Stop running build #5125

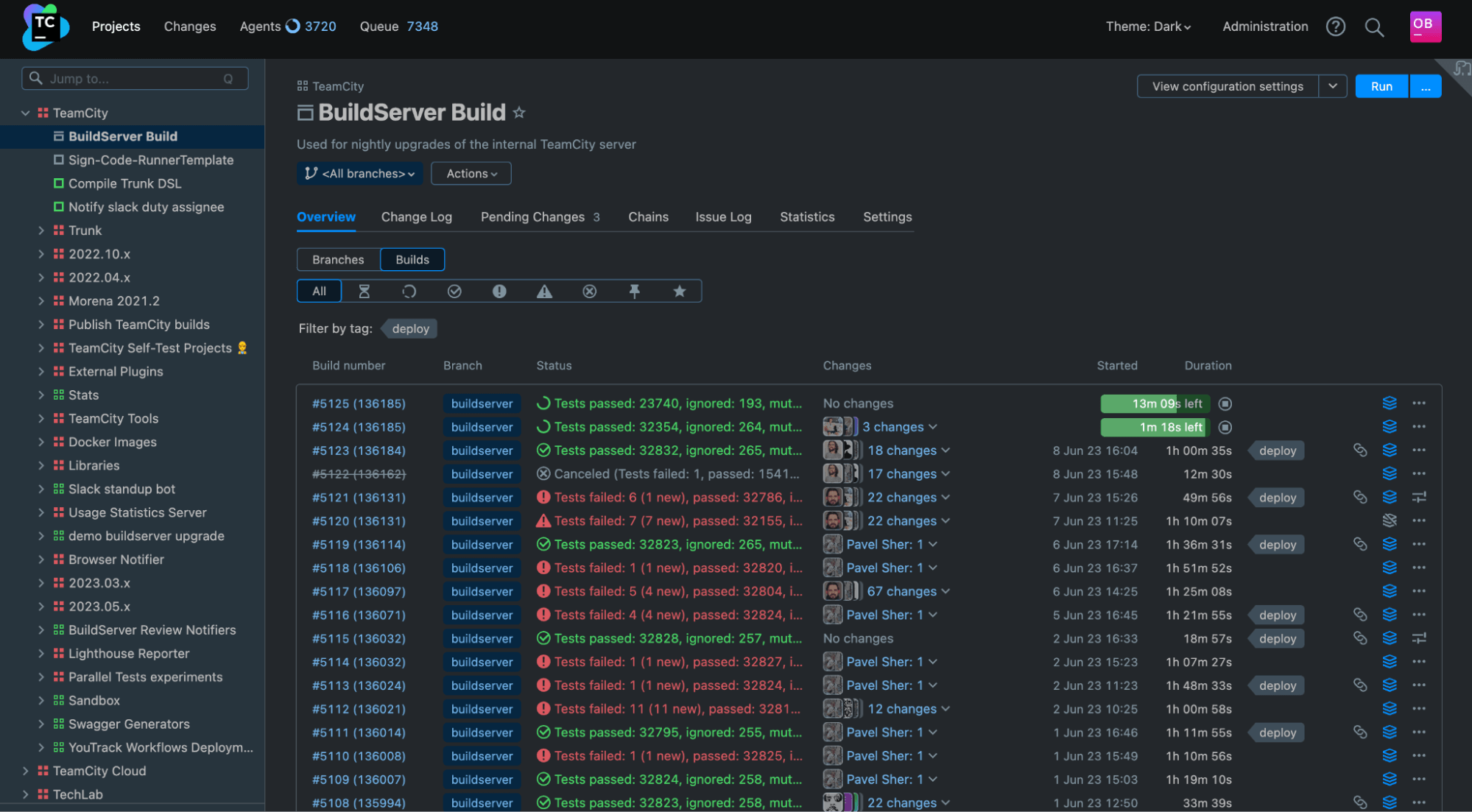click(1225, 403)
